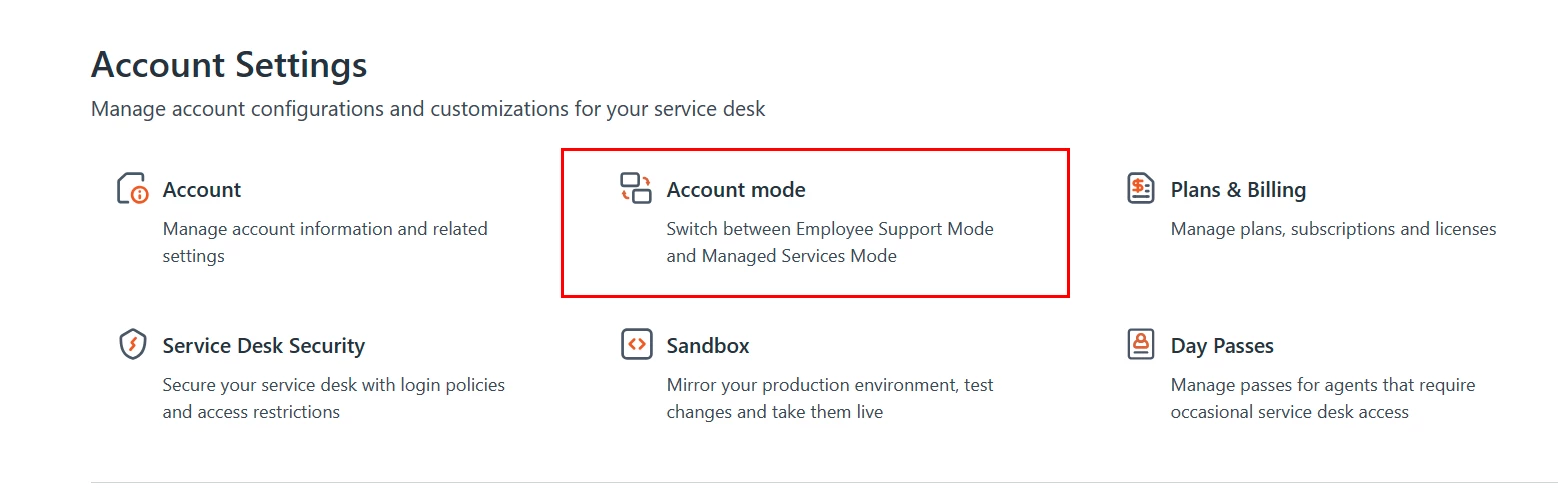Open Service Desk Security settings
This screenshot has width=1558, height=502.
(264, 346)
